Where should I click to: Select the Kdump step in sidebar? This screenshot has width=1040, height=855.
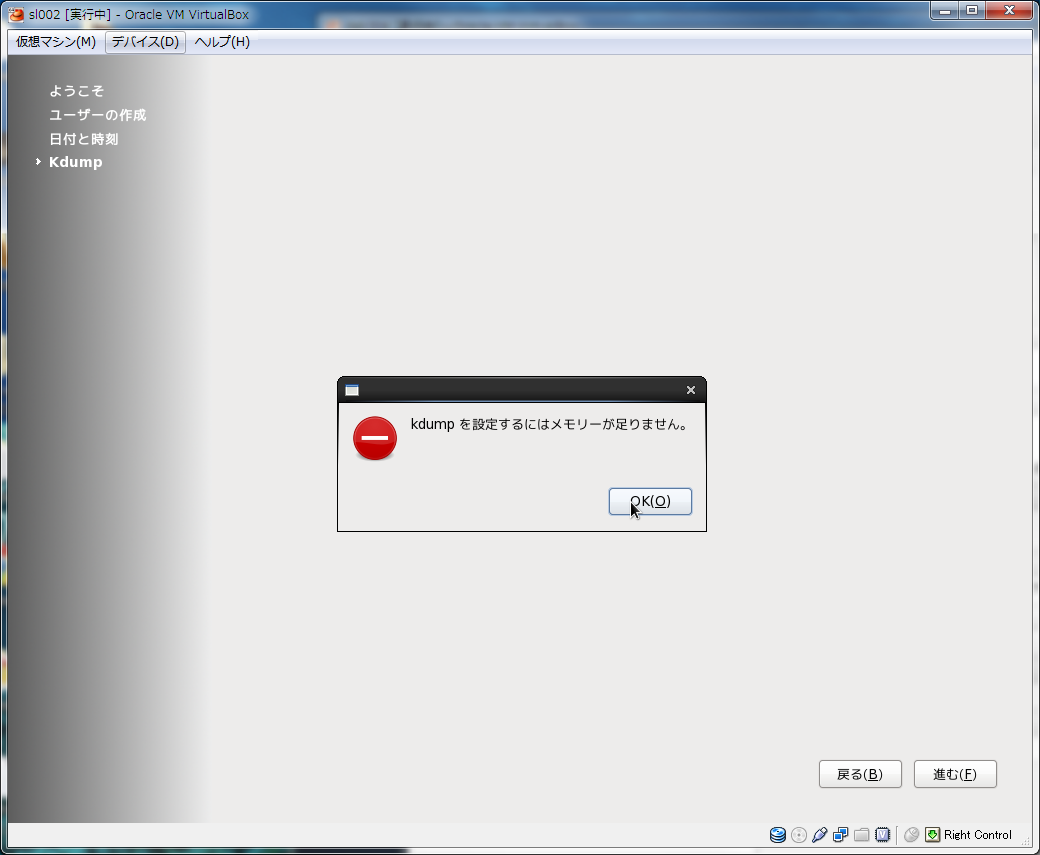(76, 162)
